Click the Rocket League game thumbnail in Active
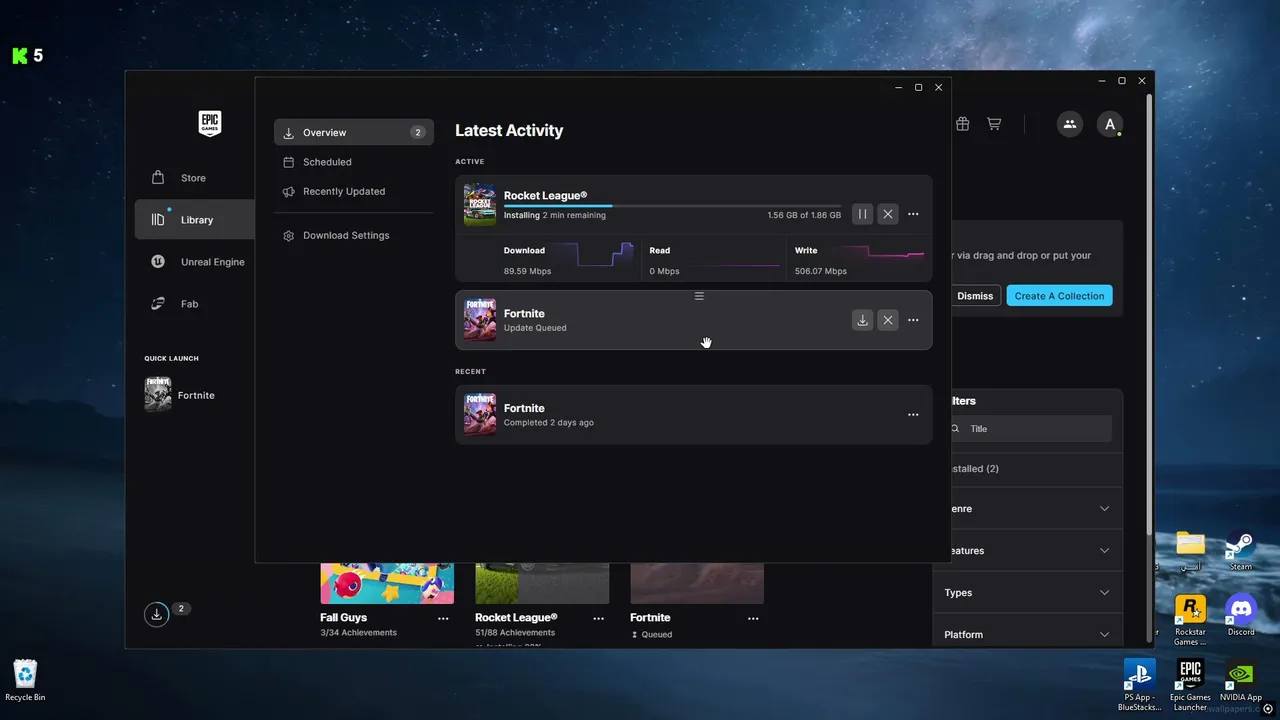This screenshot has height=720, width=1280. [x=480, y=205]
